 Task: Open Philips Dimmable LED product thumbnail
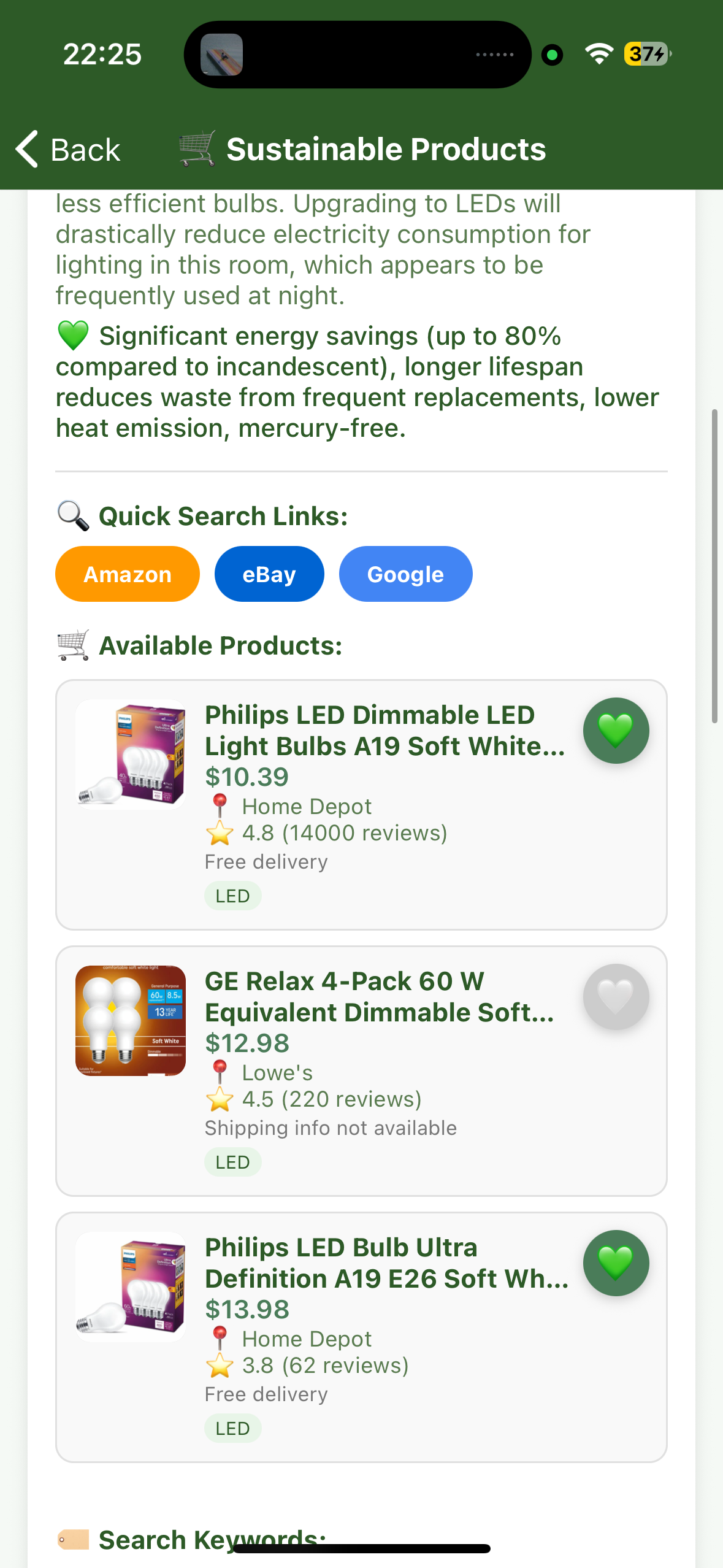(x=131, y=754)
